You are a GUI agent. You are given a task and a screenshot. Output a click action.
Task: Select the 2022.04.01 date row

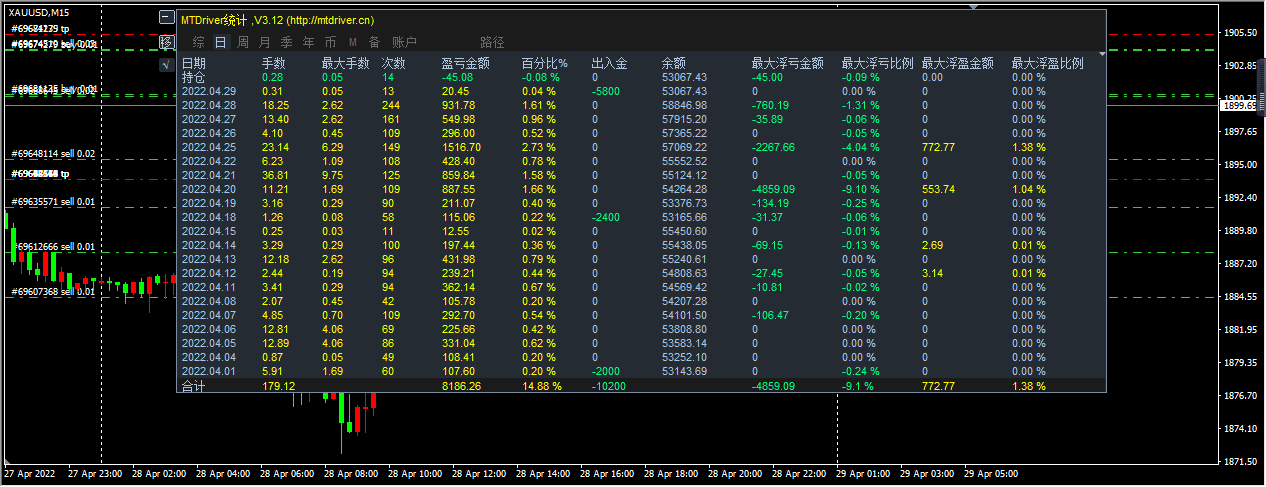[208, 371]
